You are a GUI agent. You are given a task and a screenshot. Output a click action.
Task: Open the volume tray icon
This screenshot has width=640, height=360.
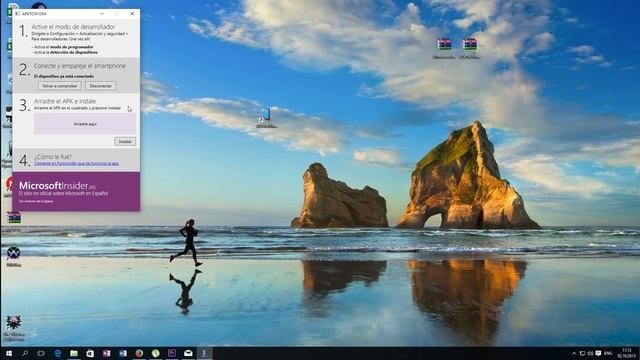coord(590,353)
